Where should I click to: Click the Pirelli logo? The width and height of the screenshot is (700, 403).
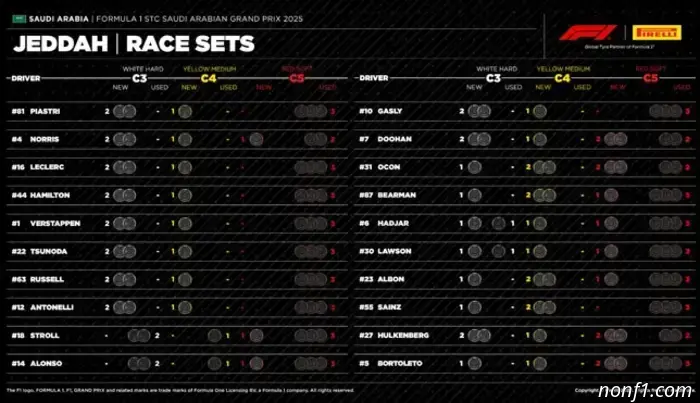[x=656, y=33]
